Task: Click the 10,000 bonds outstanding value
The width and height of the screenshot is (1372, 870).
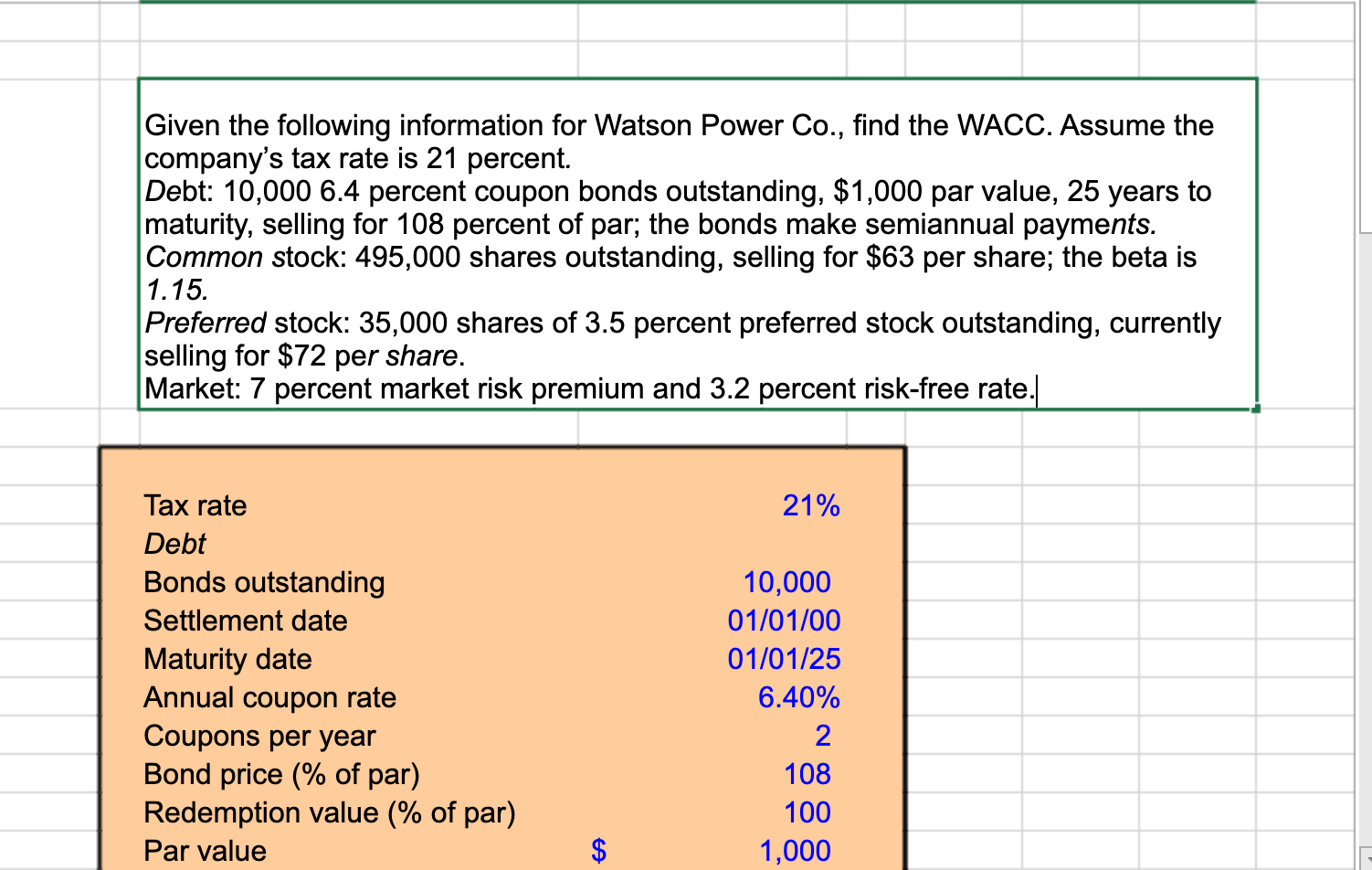Action: (x=786, y=582)
